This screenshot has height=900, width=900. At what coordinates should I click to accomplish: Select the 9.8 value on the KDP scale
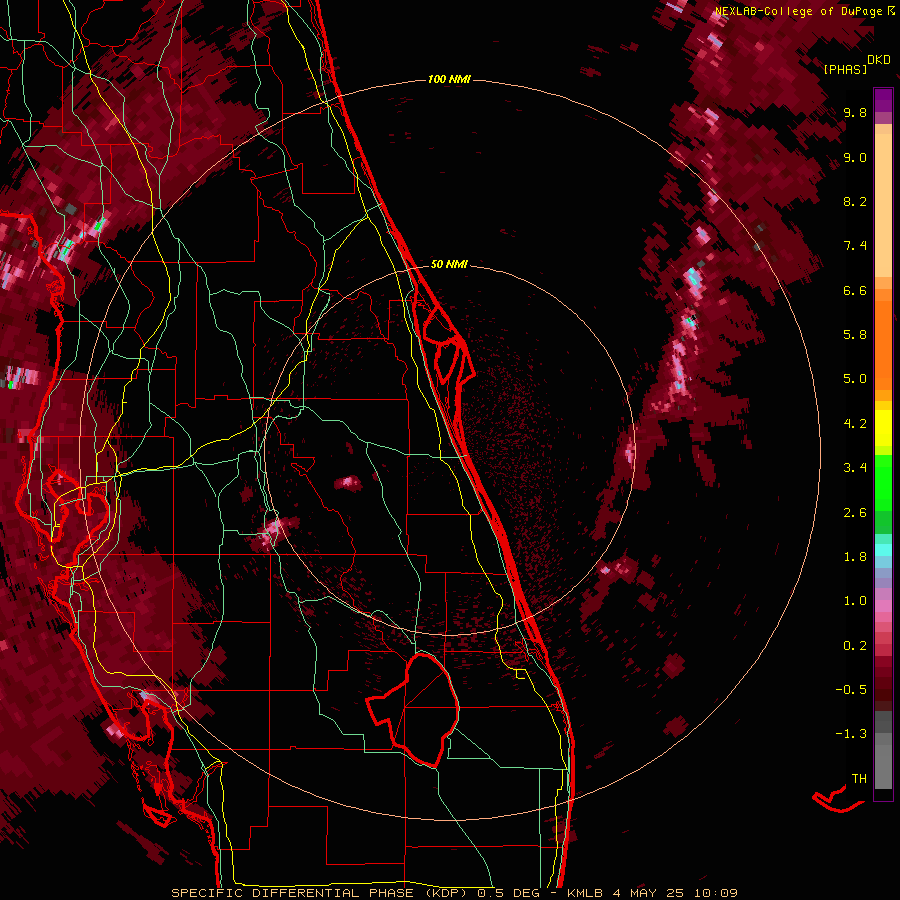point(855,112)
